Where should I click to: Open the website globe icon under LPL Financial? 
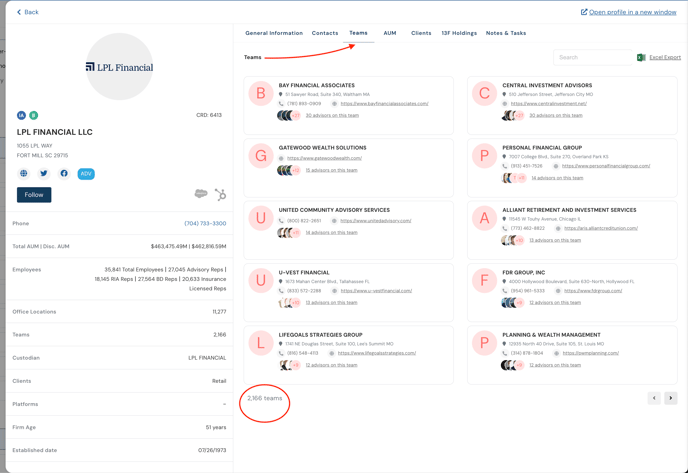tap(24, 173)
